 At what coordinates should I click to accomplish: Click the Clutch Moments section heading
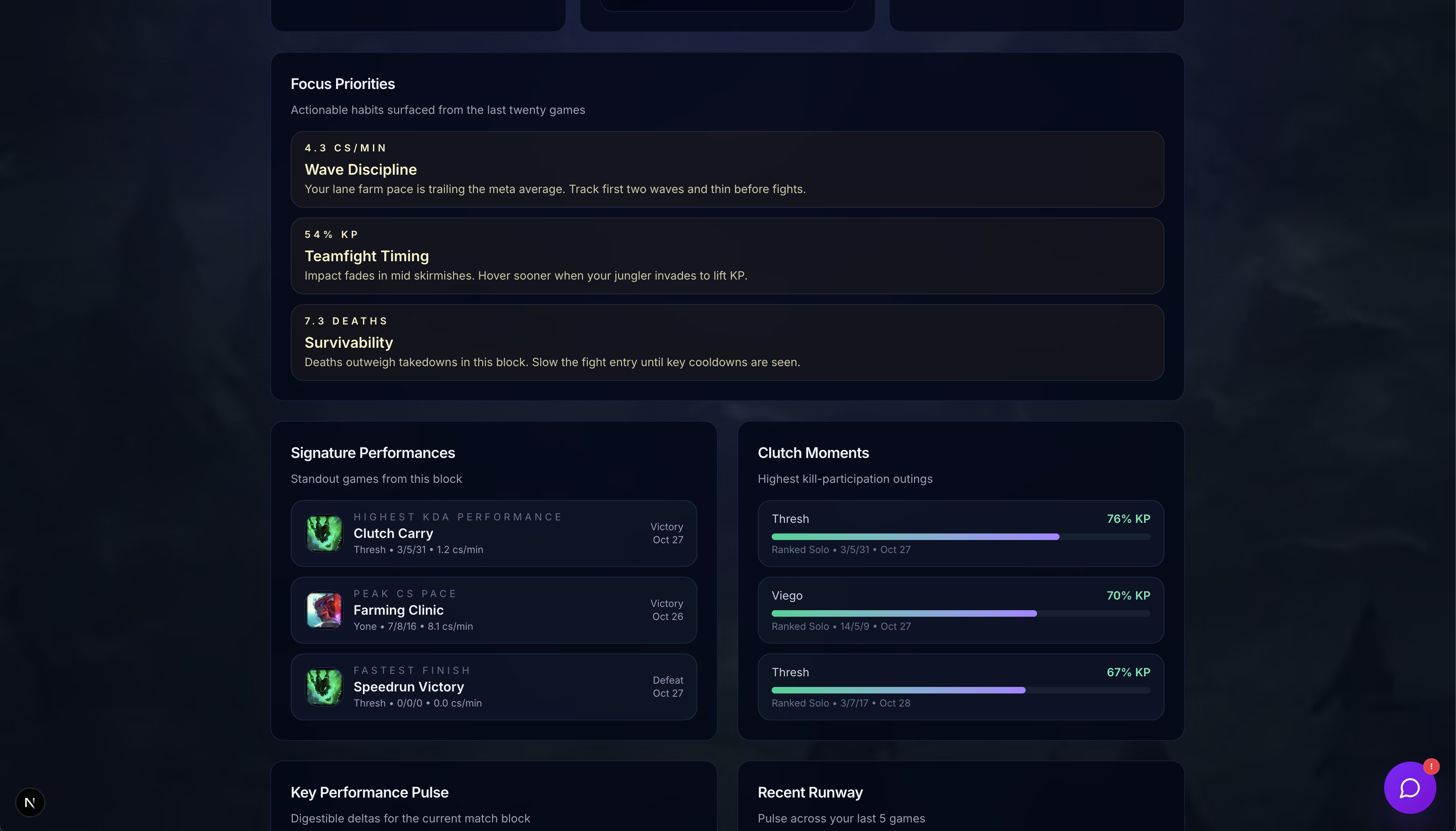pyautogui.click(x=813, y=453)
